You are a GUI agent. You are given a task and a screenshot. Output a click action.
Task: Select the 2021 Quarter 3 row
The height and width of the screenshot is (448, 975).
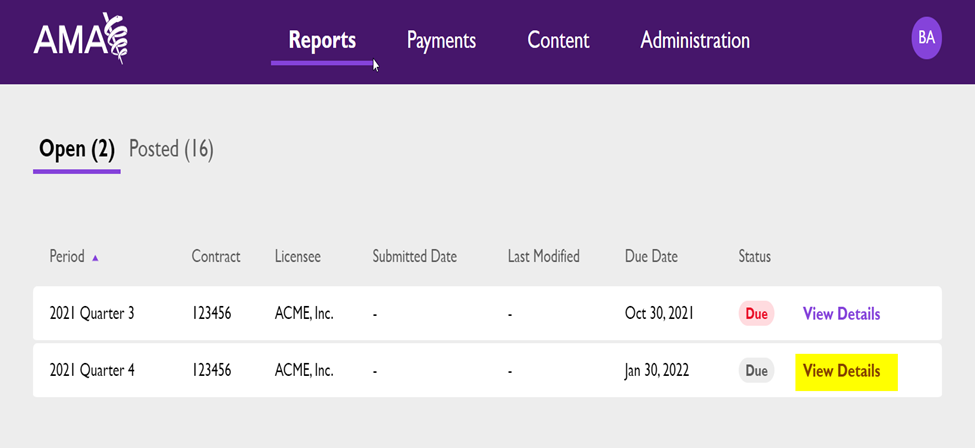[x=488, y=314]
